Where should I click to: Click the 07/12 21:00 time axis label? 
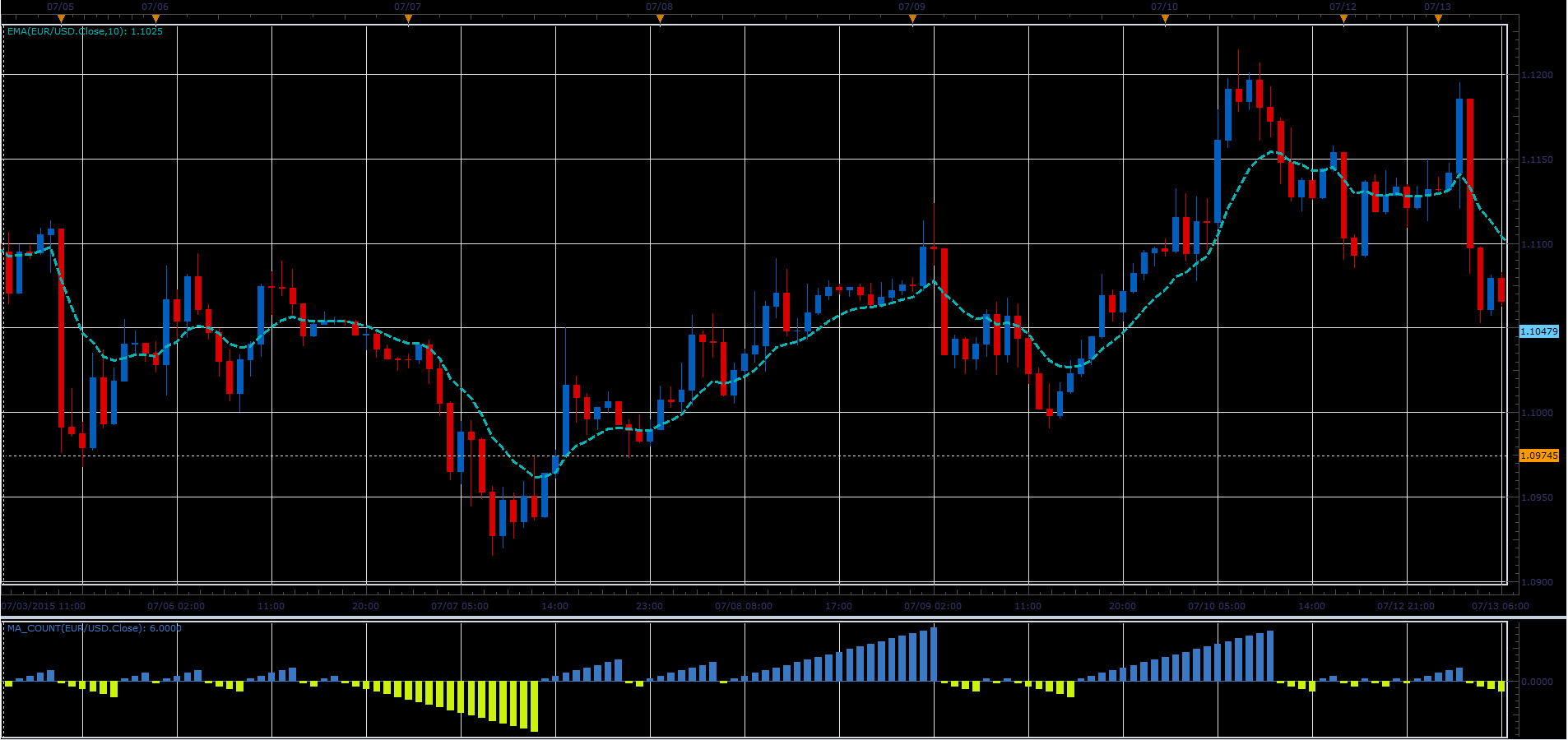[1406, 606]
